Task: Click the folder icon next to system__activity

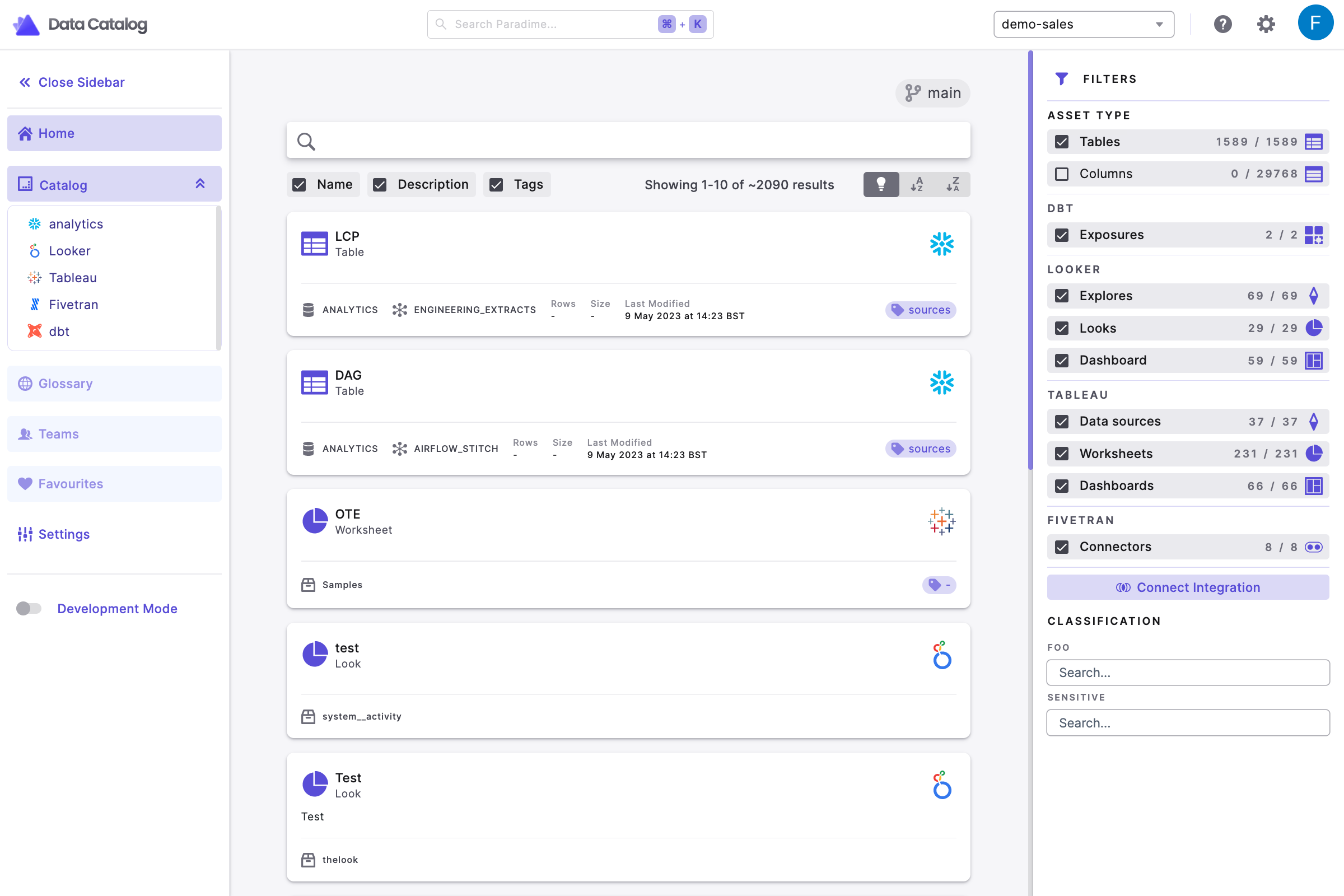Action: [x=308, y=716]
